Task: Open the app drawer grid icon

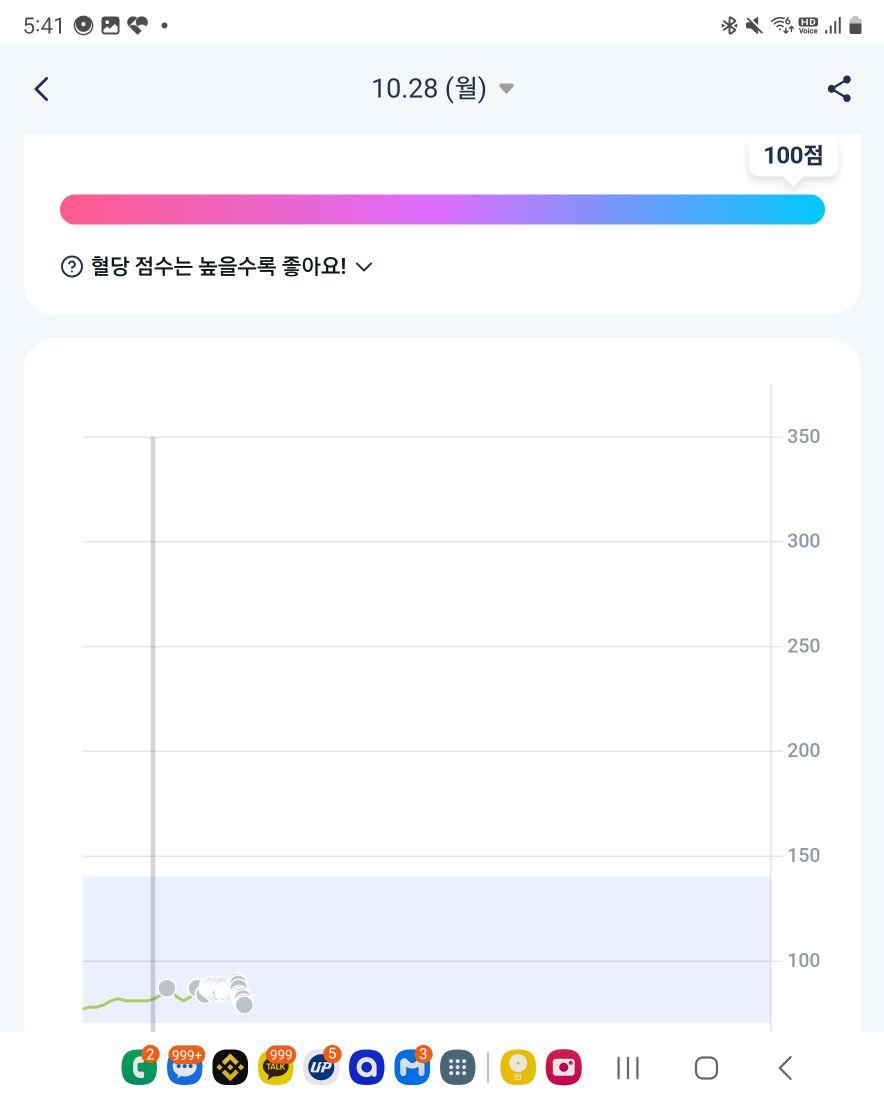Action: [x=457, y=1068]
